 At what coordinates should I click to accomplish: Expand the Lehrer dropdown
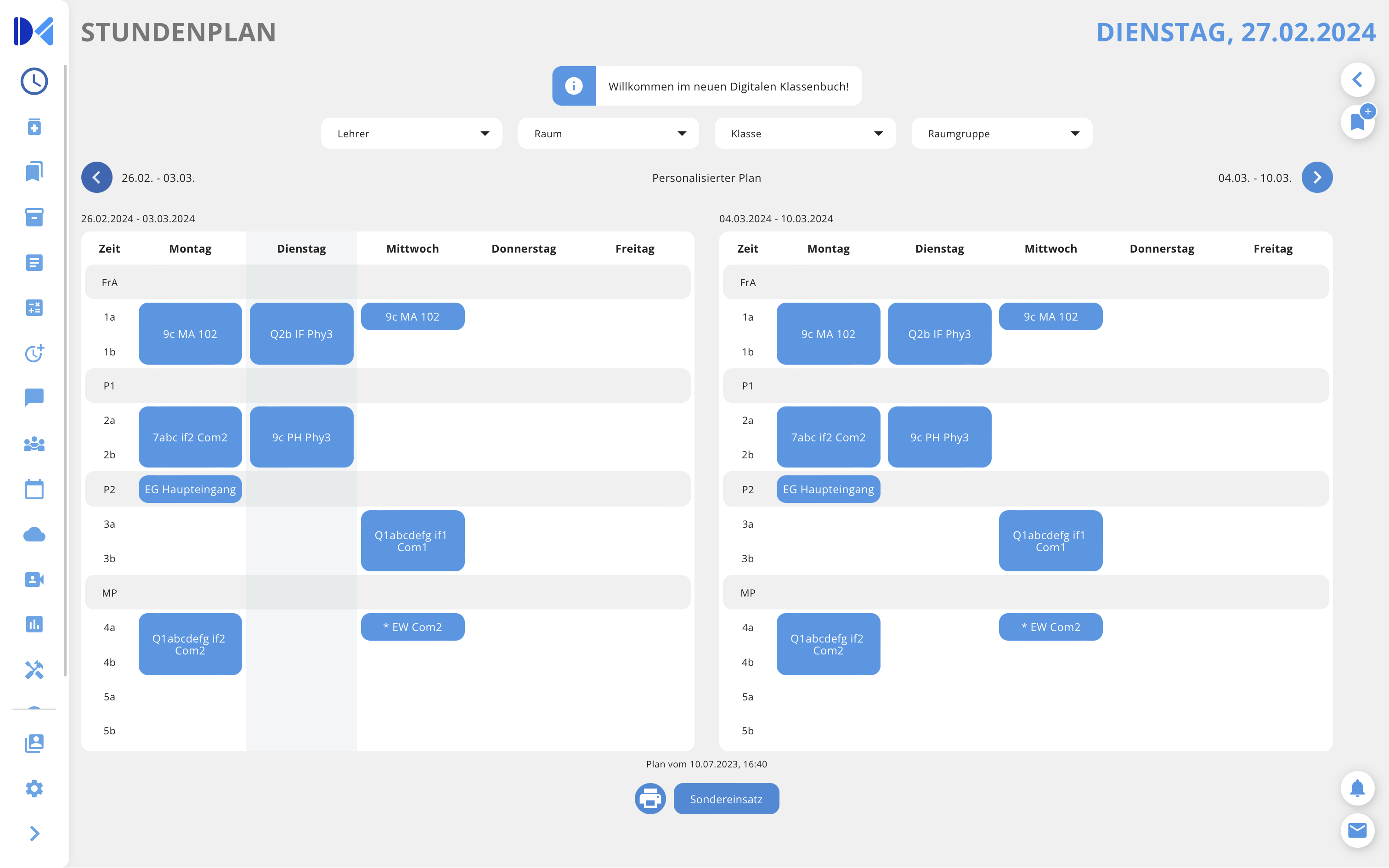[x=411, y=134]
